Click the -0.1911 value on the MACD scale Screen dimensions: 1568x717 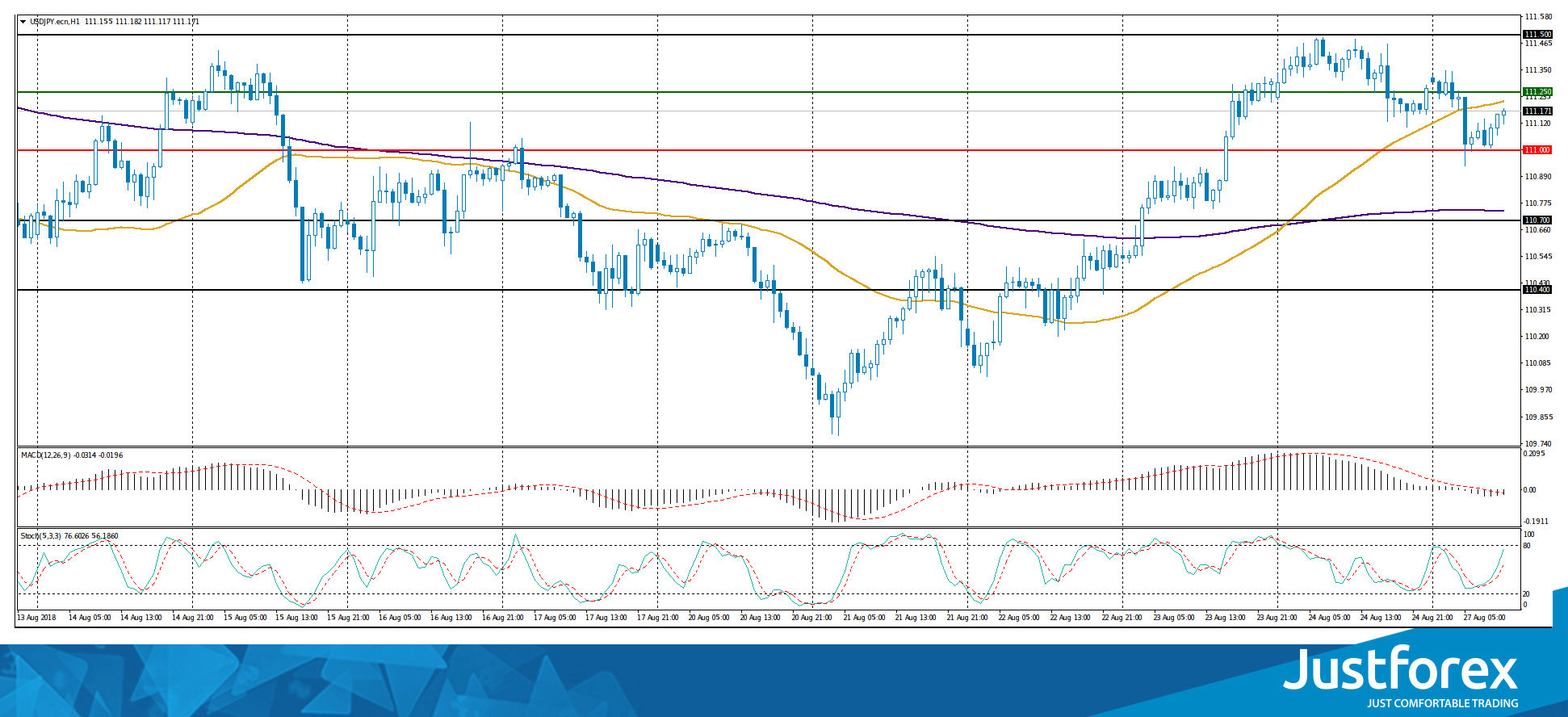tap(1534, 522)
